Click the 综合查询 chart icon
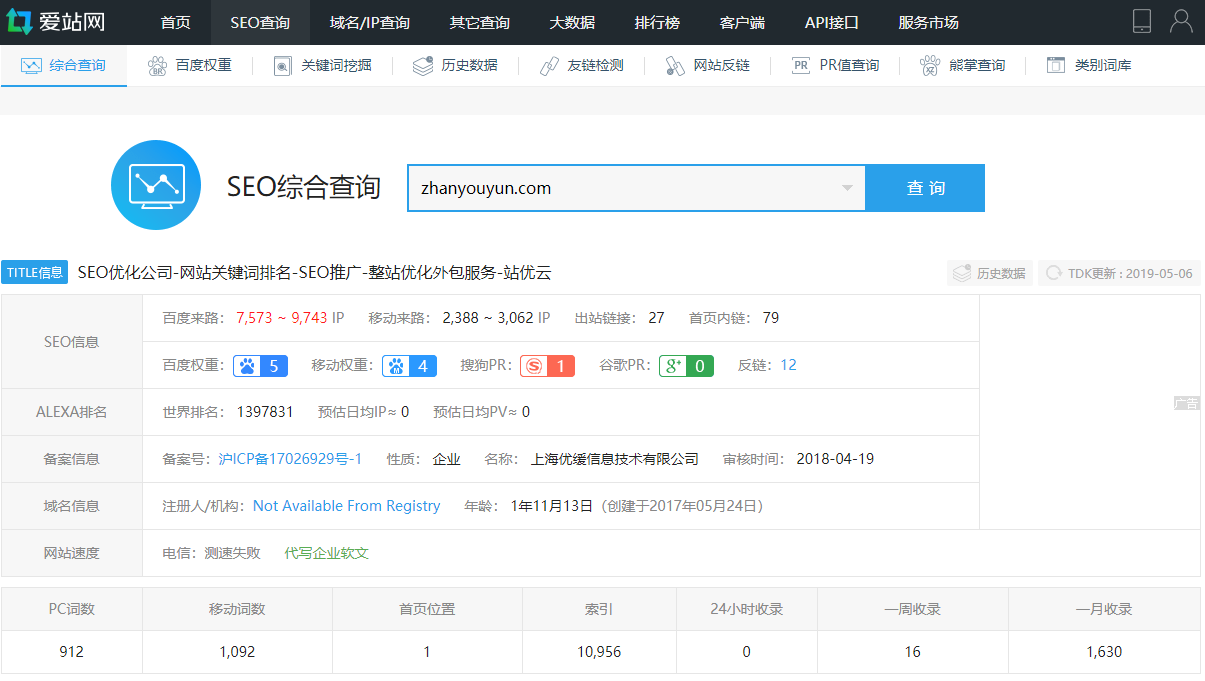This screenshot has height=681, width=1205. pyautogui.click(x=31, y=65)
